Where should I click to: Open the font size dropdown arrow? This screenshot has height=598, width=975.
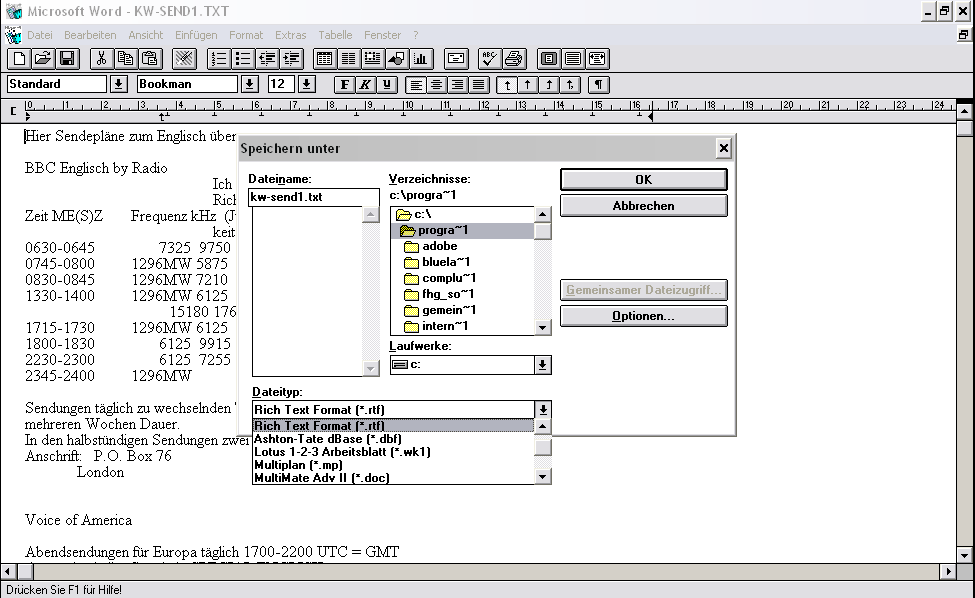(307, 85)
